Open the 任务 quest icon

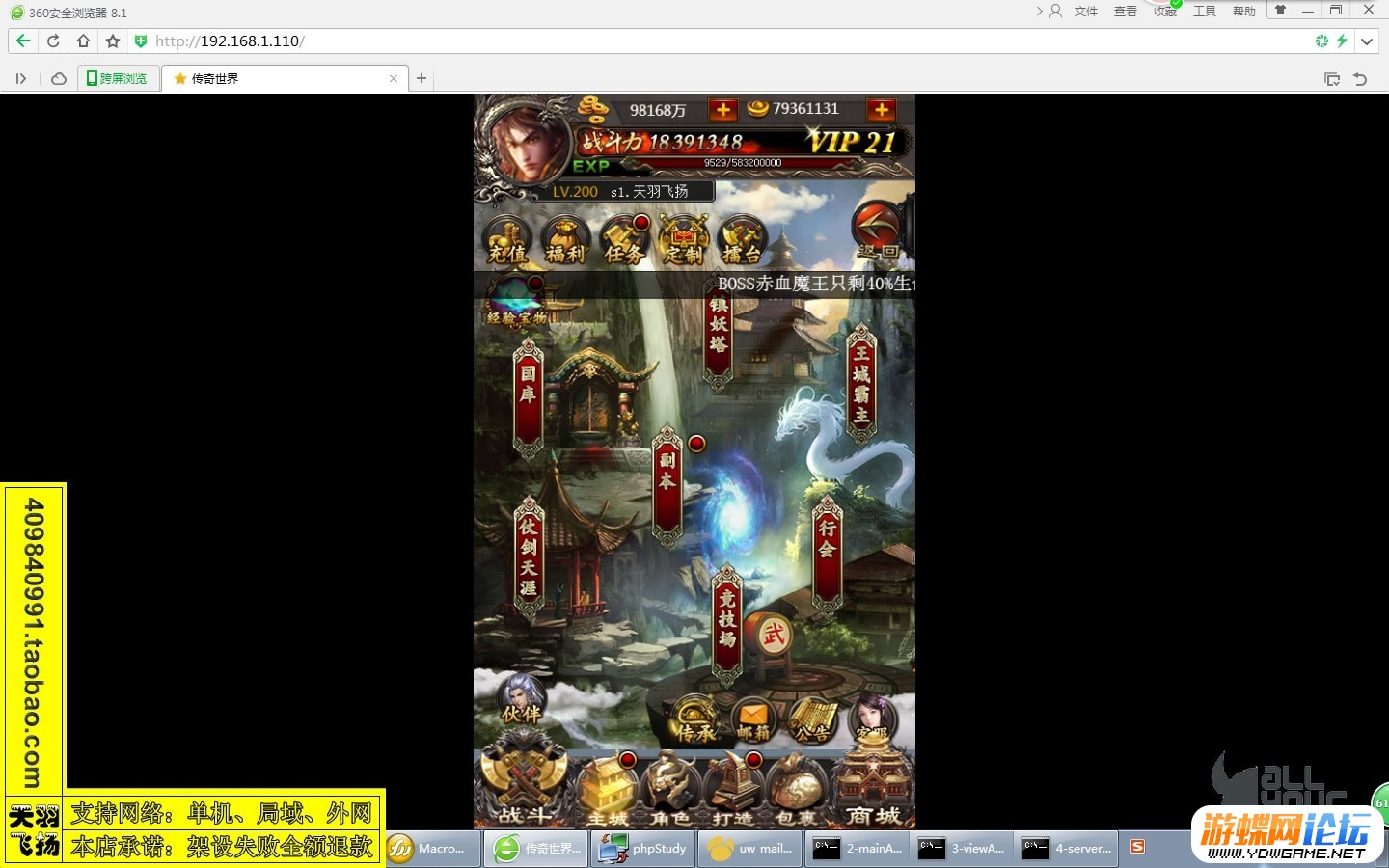click(x=624, y=241)
